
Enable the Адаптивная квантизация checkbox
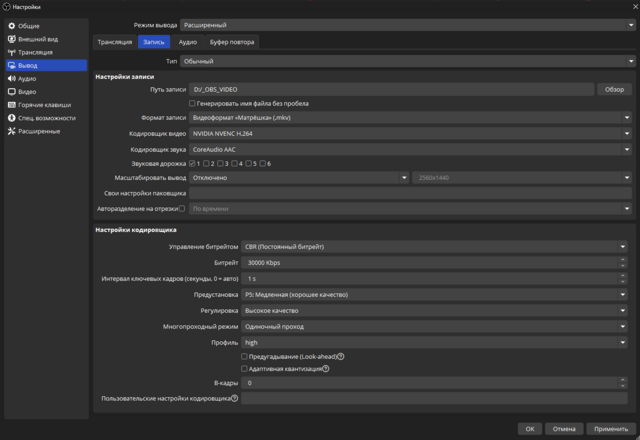click(245, 368)
